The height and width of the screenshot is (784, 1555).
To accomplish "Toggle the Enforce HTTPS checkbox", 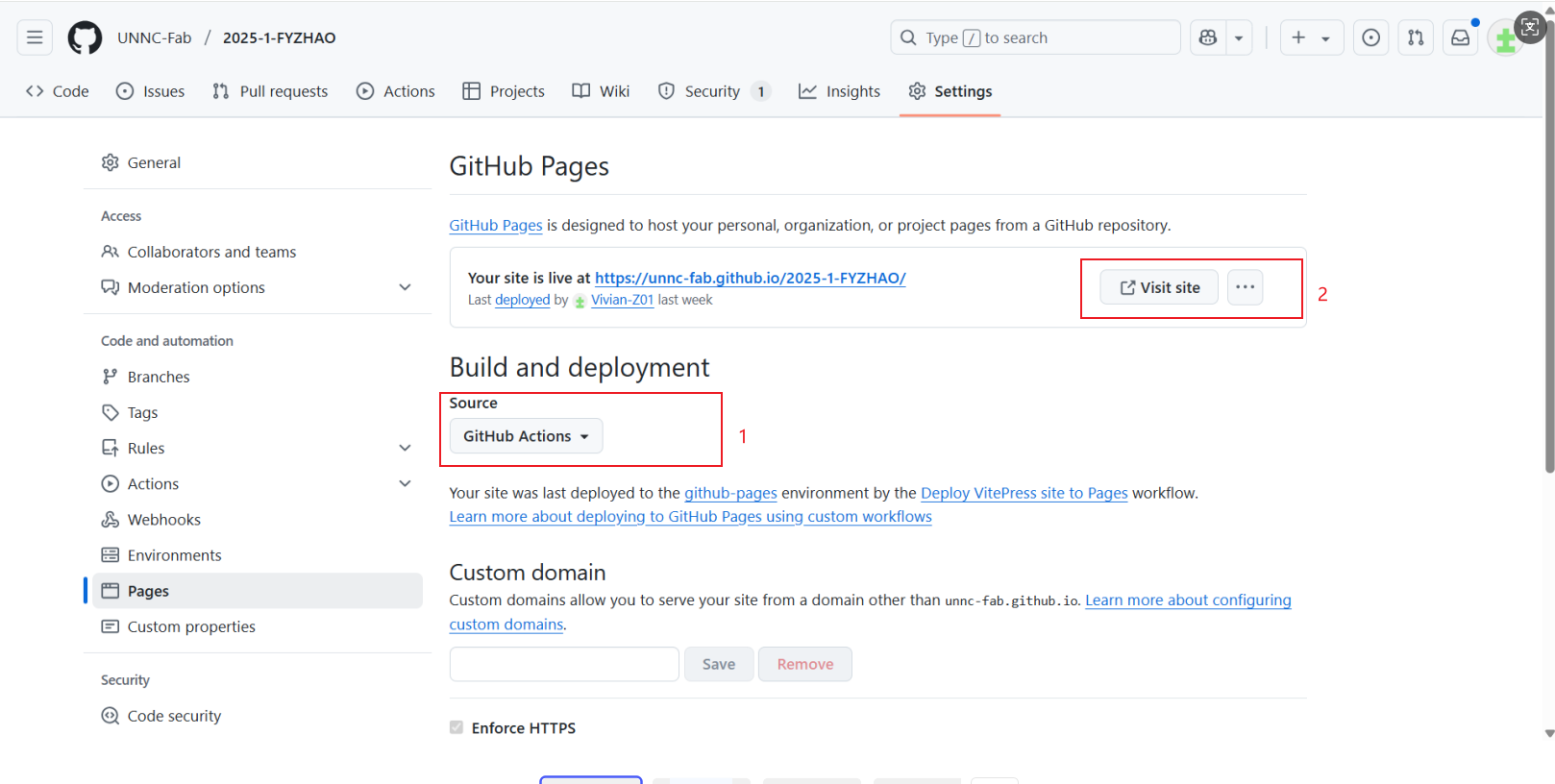I will [457, 727].
